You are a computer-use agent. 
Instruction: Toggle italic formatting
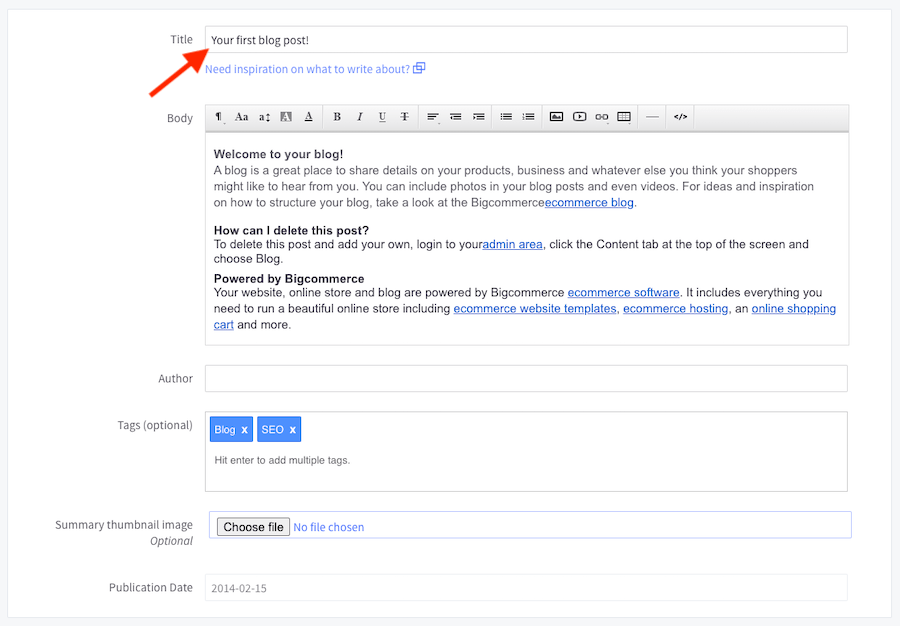[359, 117]
